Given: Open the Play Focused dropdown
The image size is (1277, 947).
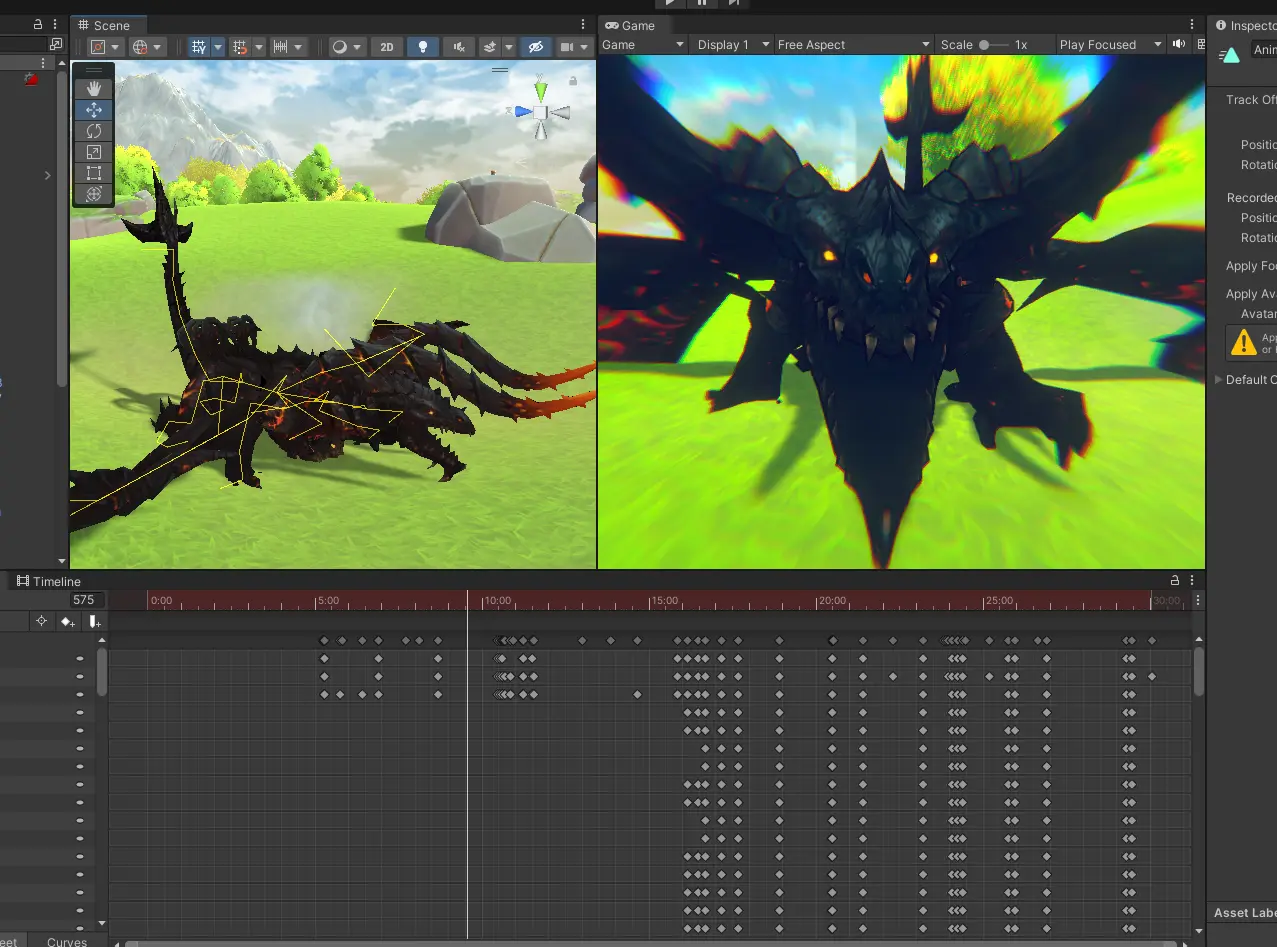Looking at the screenshot, I should click(x=1111, y=45).
